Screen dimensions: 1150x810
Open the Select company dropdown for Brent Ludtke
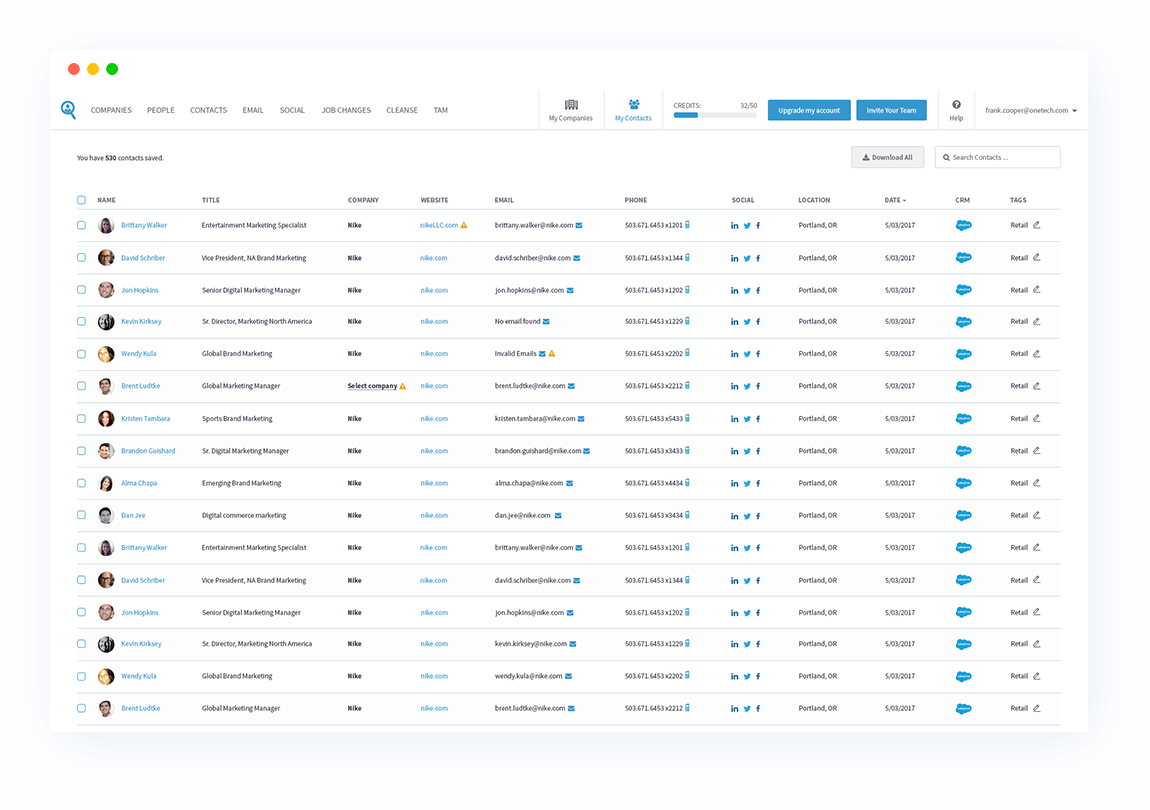(x=372, y=386)
